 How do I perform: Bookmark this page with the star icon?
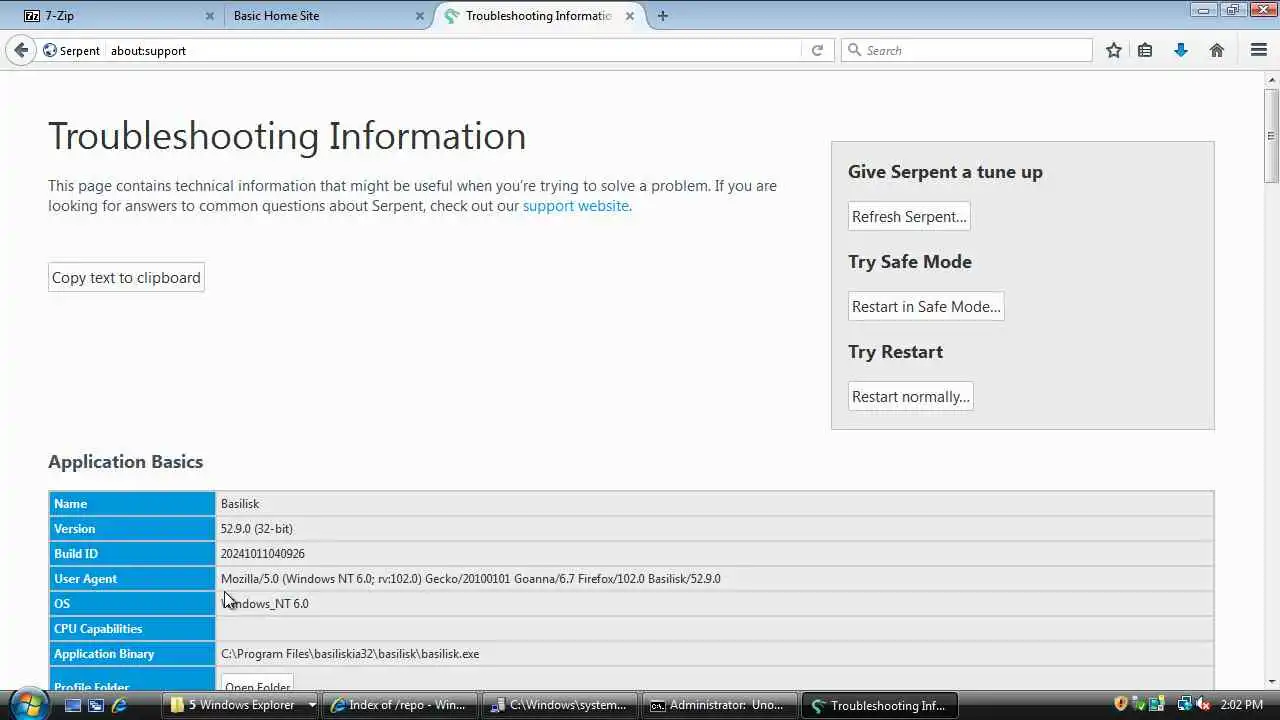click(x=1114, y=50)
